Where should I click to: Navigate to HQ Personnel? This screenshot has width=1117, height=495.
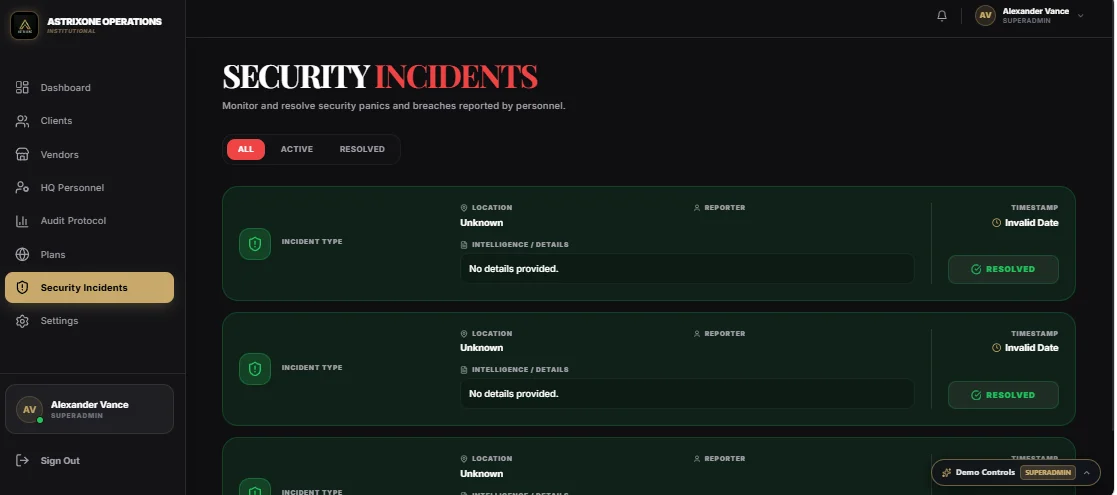[89, 187]
